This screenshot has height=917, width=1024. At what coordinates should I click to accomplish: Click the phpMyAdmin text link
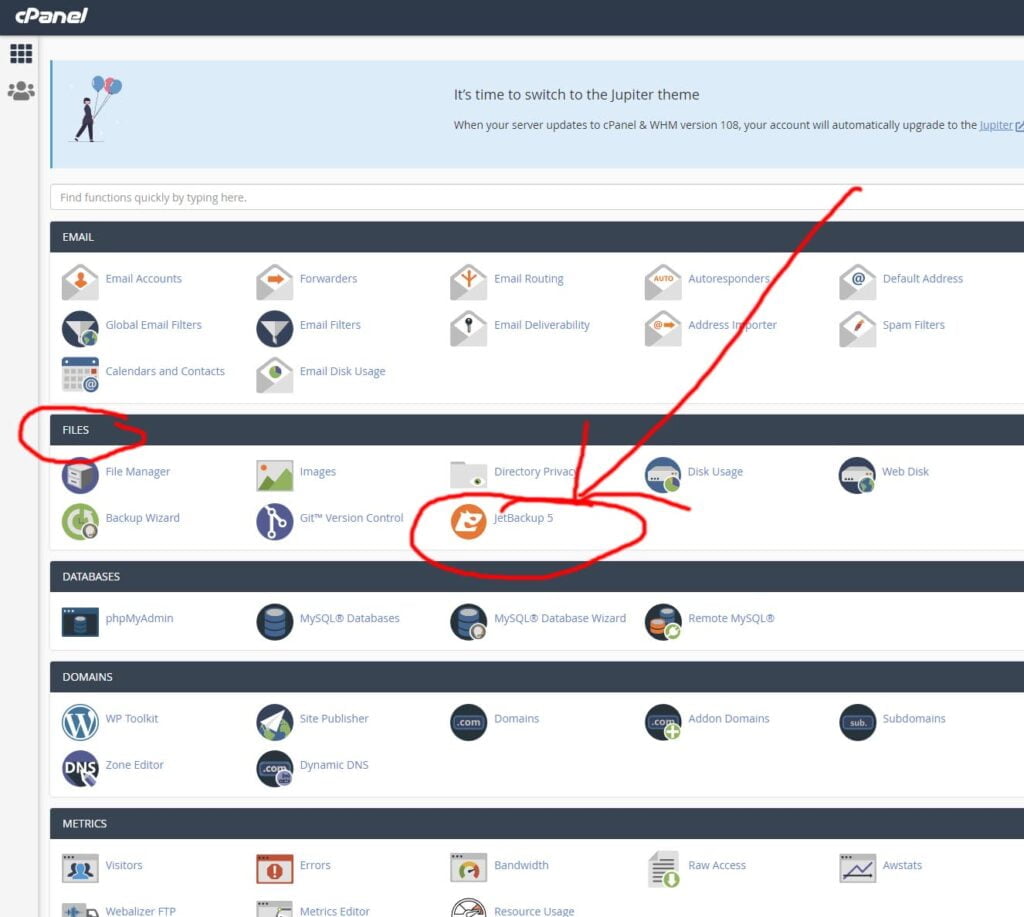point(139,618)
